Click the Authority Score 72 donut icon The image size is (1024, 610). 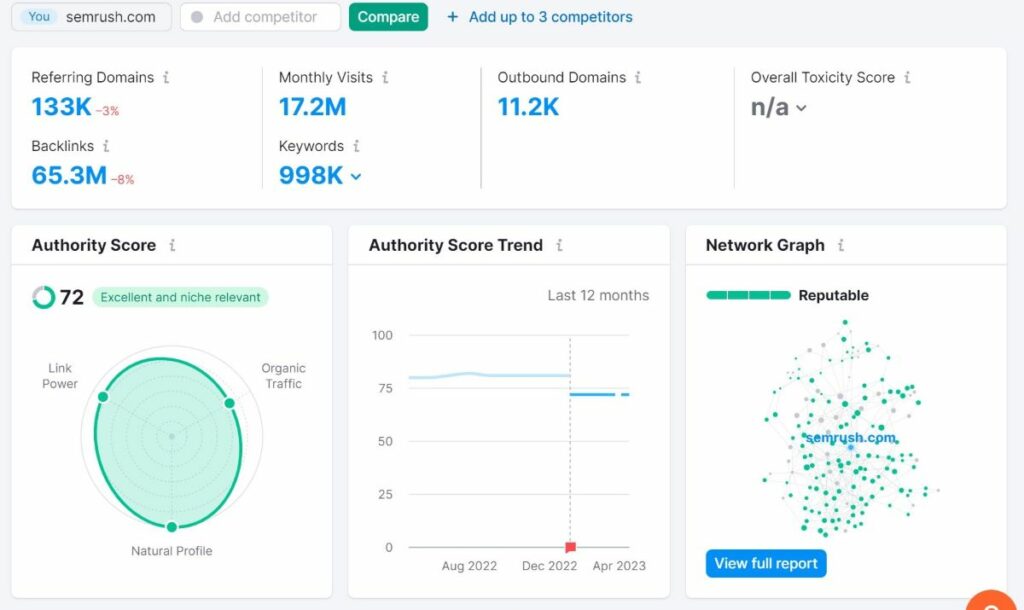44,297
